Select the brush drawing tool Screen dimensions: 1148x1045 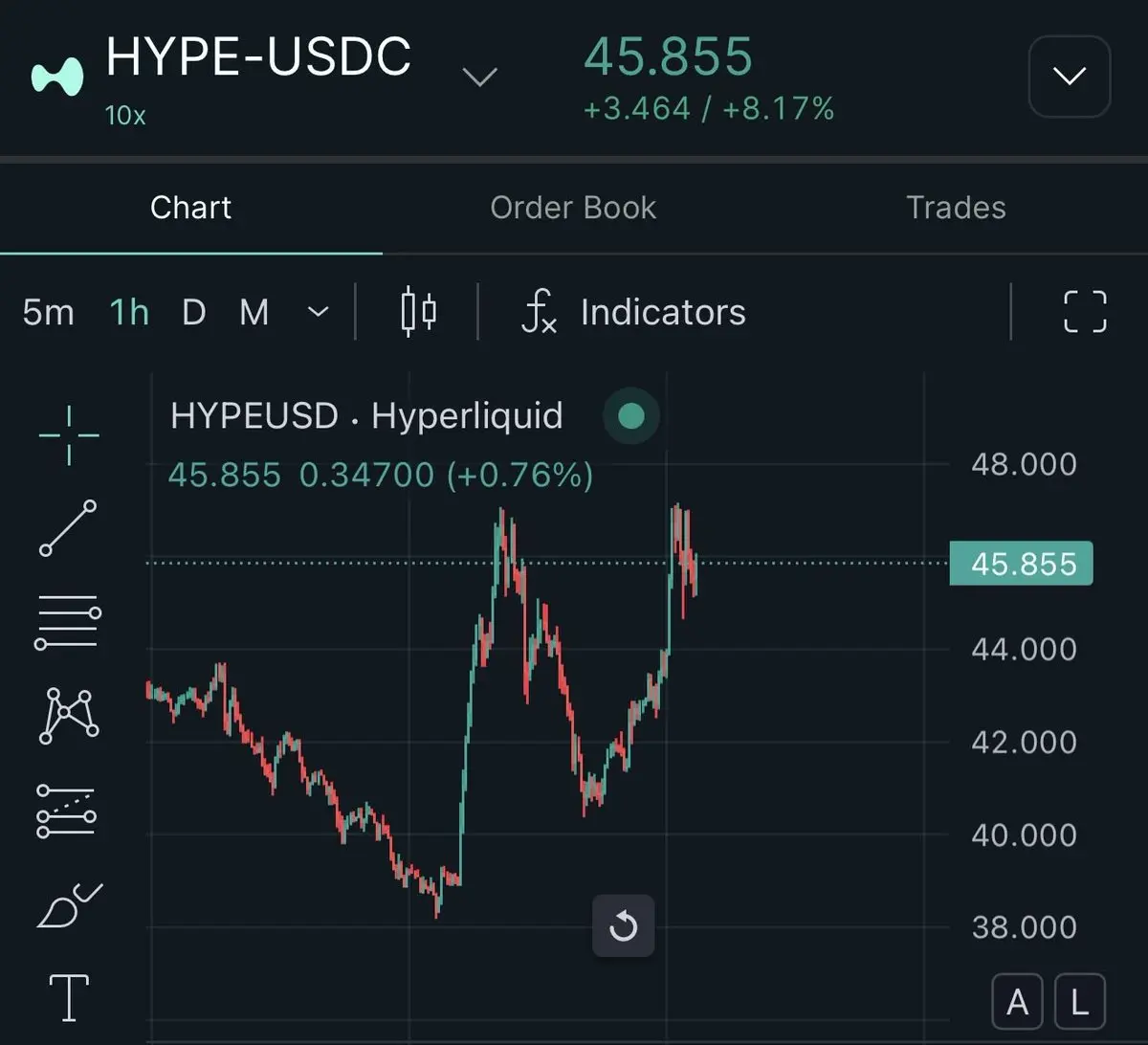(x=69, y=905)
